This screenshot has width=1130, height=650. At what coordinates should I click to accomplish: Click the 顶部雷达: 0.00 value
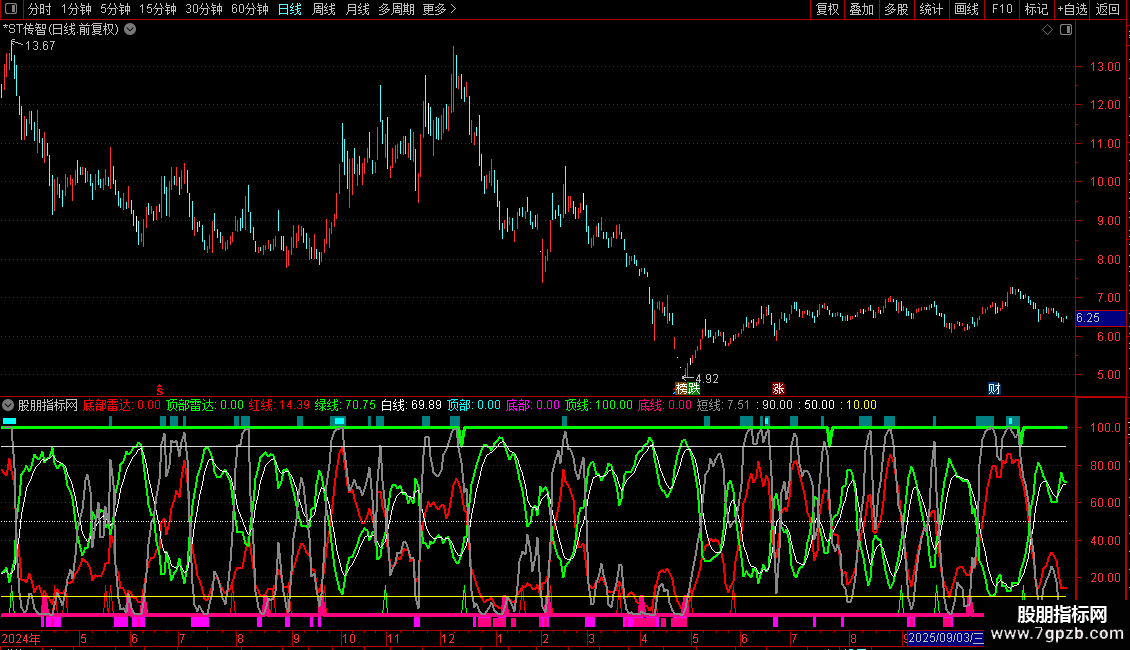(x=205, y=405)
